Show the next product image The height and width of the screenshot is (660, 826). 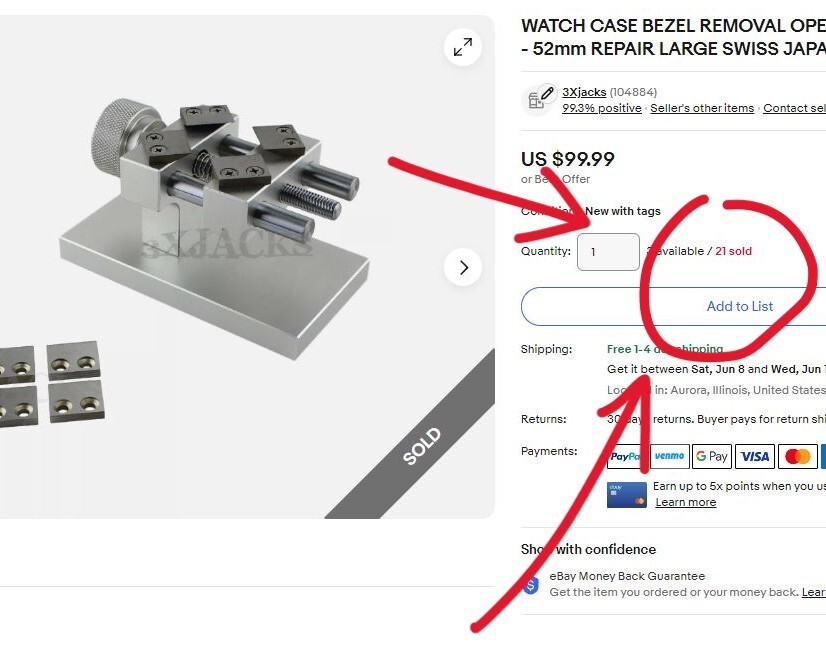[463, 267]
